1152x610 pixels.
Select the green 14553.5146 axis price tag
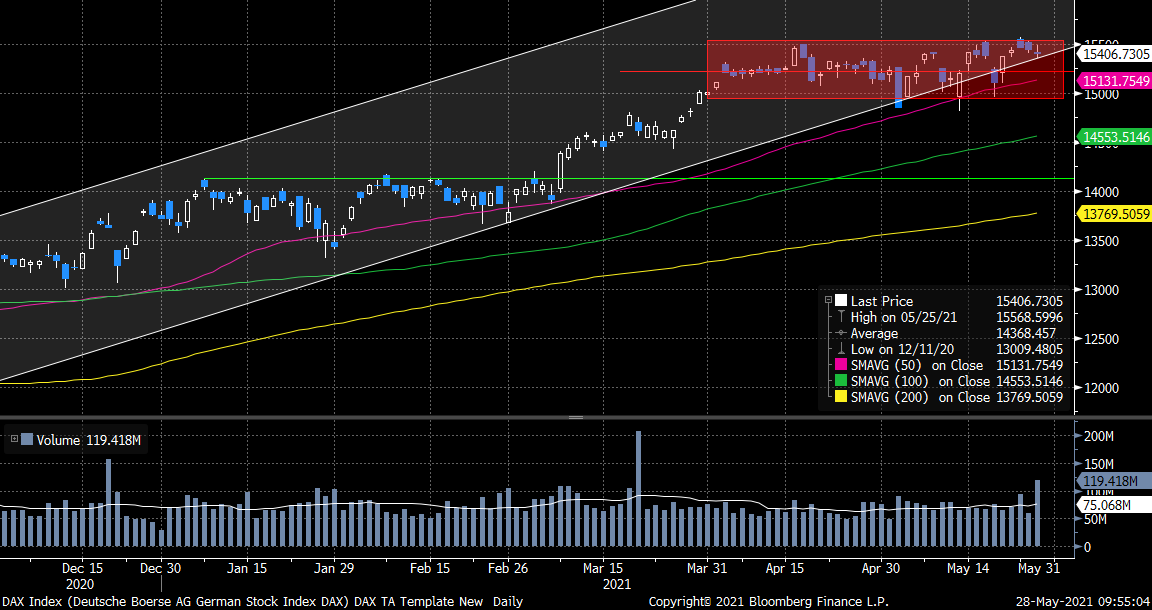(1115, 137)
